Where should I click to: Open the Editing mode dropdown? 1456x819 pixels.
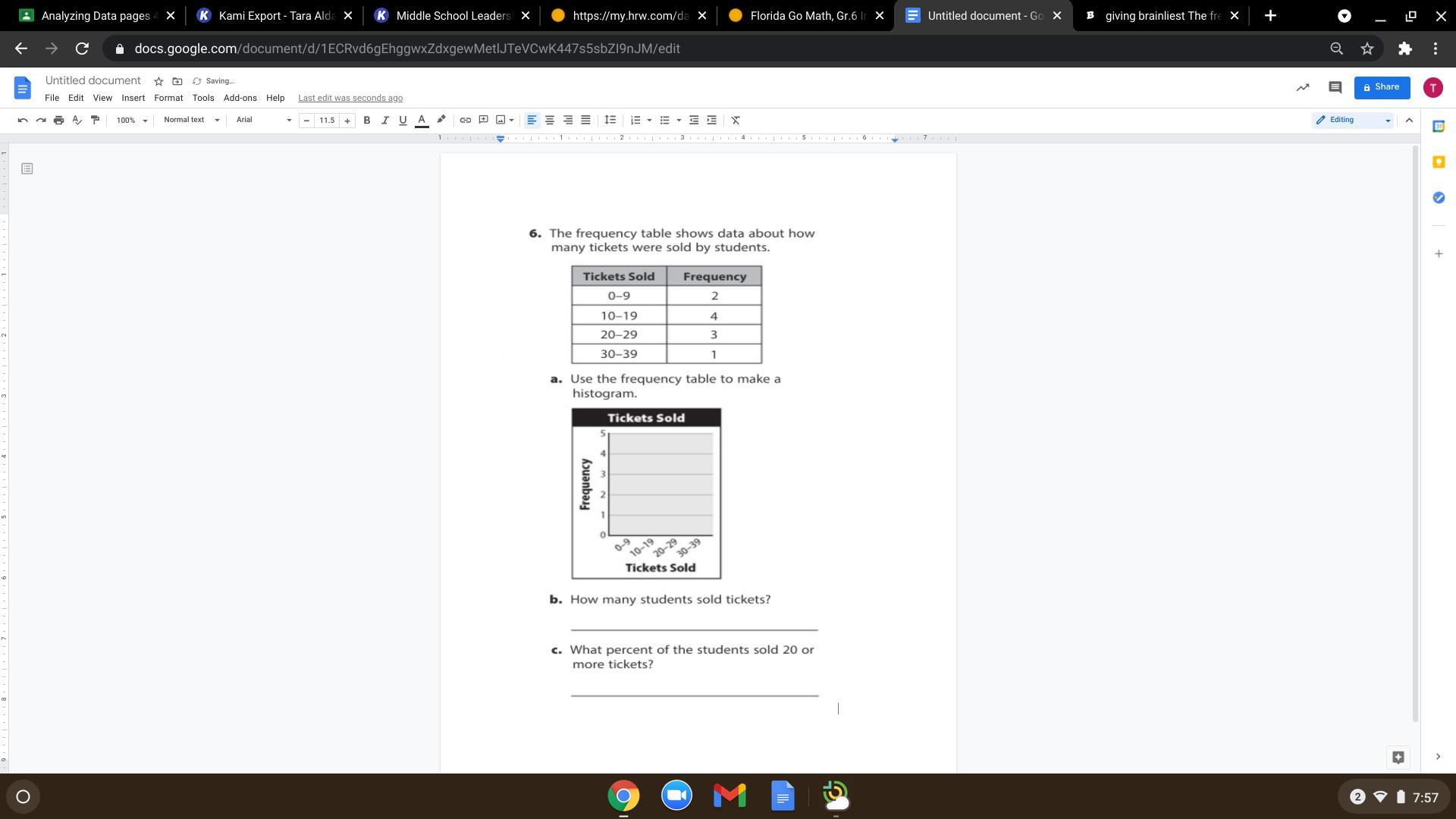point(1353,120)
